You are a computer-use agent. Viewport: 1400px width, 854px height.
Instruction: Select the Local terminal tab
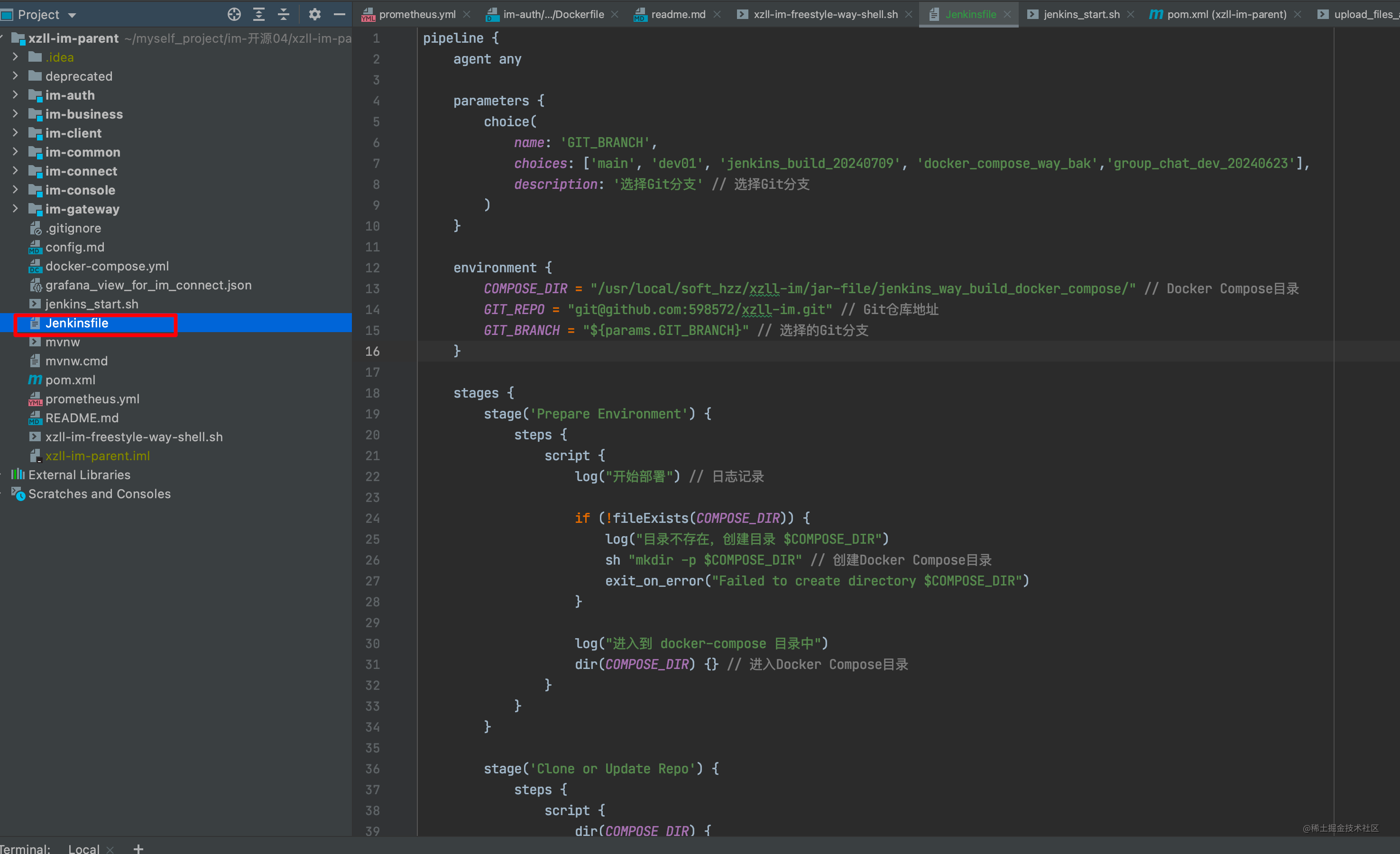pyautogui.click(x=83, y=848)
